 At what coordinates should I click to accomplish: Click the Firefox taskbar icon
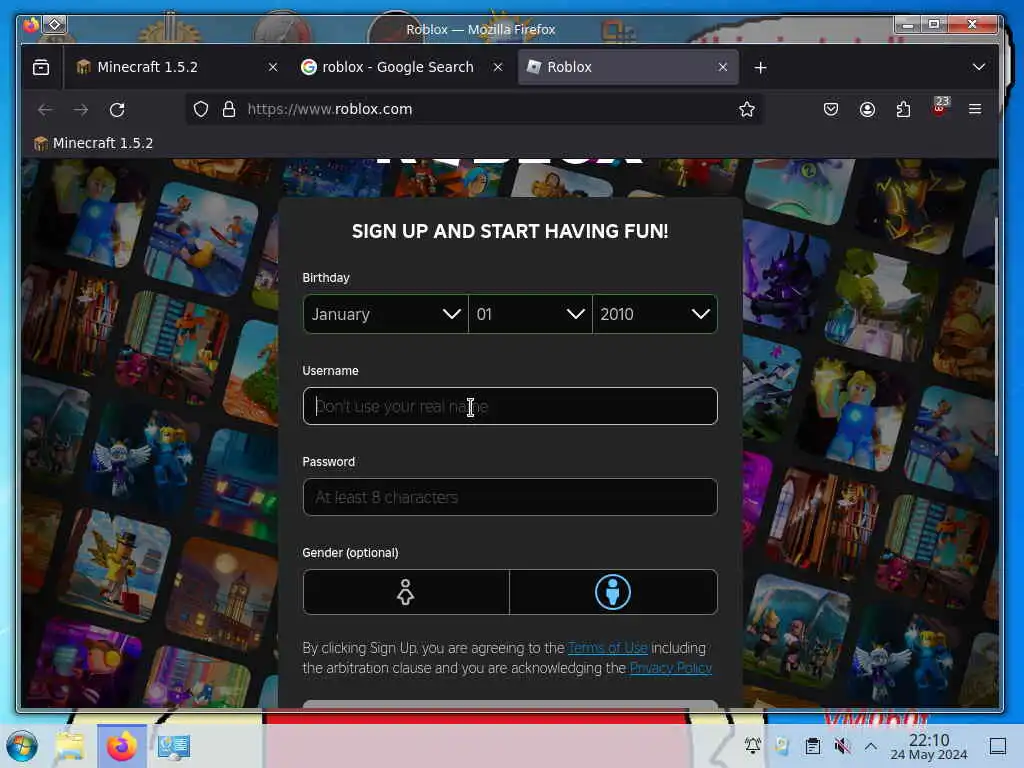click(121, 746)
